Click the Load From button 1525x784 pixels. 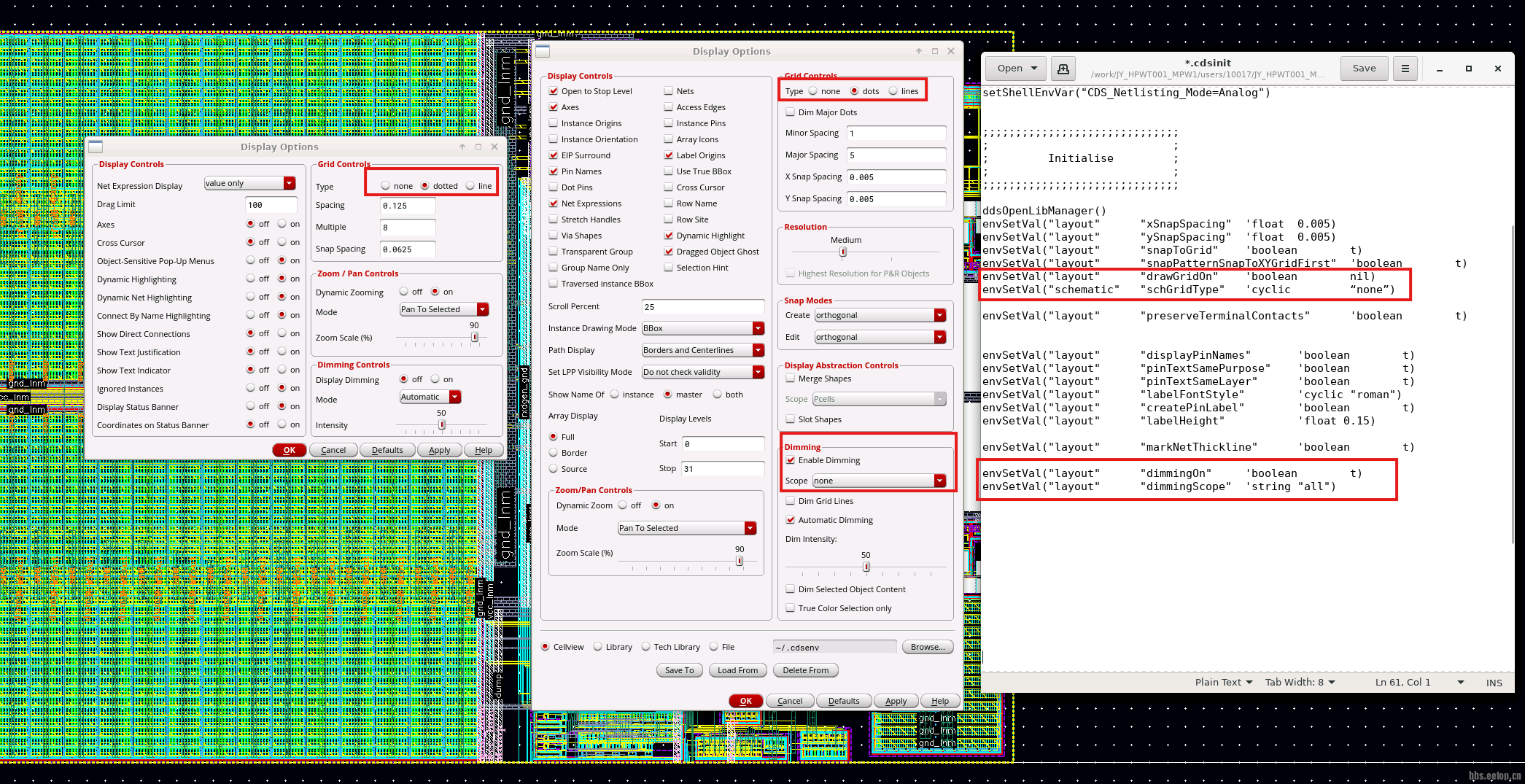(737, 671)
